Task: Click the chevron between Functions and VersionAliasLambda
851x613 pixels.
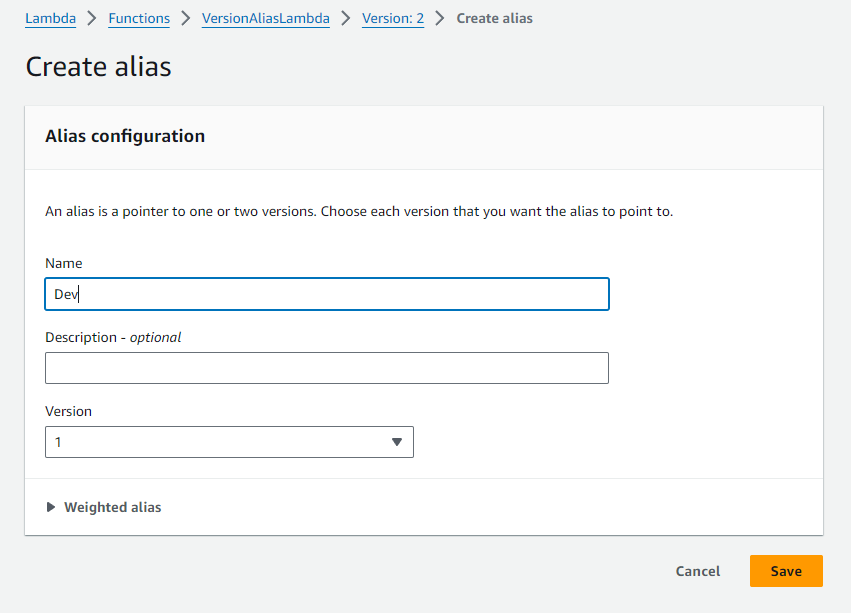Action: point(186,18)
